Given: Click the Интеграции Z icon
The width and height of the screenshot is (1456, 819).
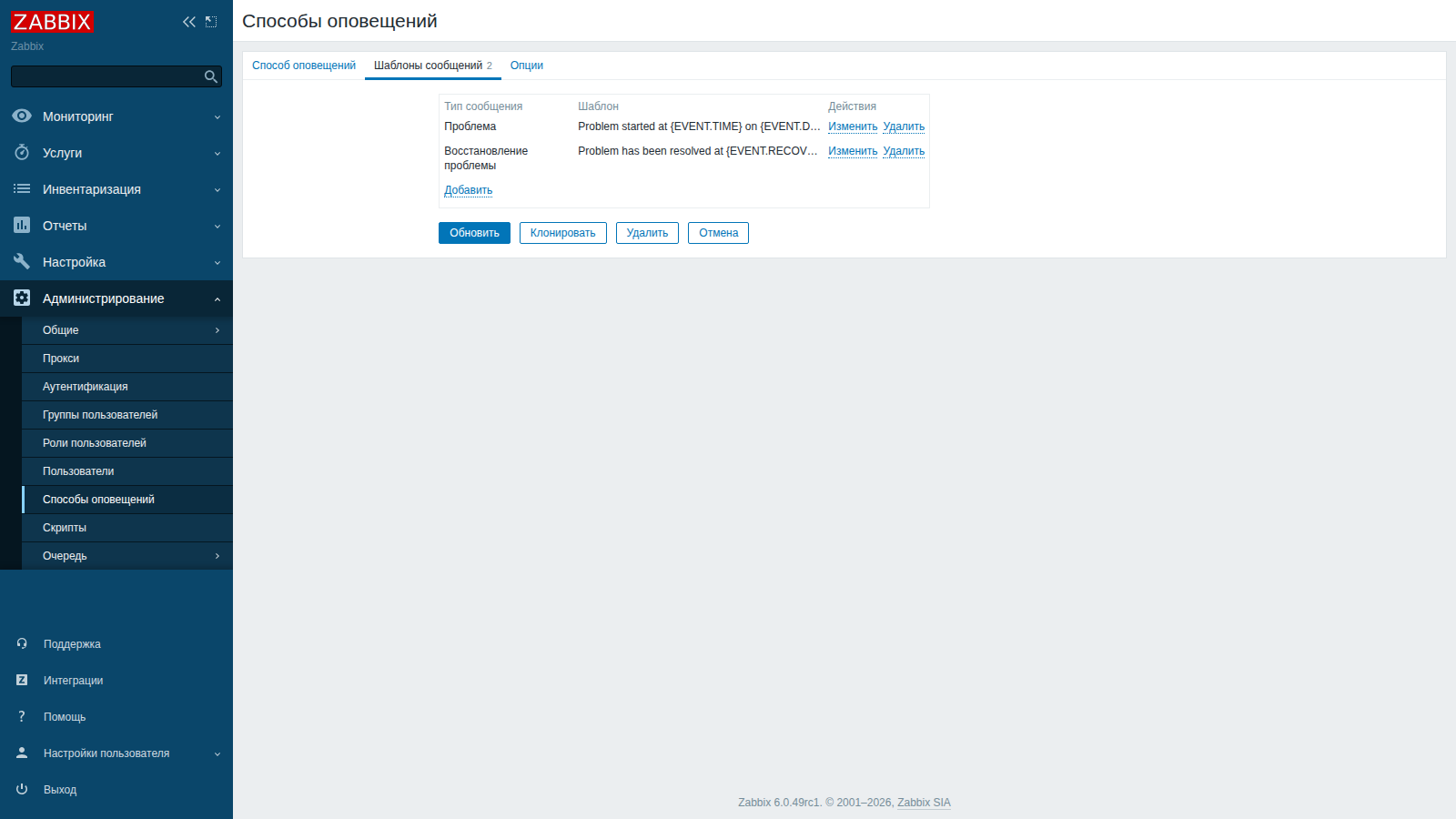Looking at the screenshot, I should click(22, 680).
